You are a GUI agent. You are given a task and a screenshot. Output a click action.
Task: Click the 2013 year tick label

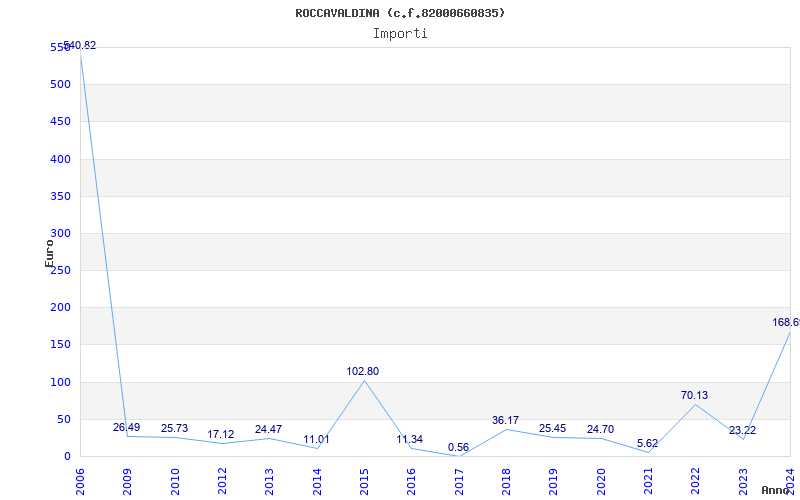[x=269, y=481]
